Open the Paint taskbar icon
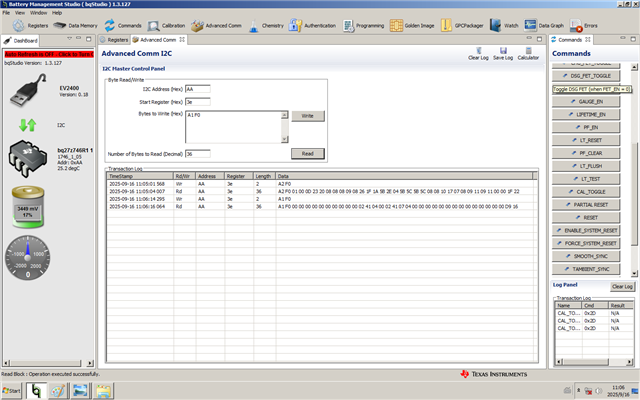640x400 pixels. [x=58, y=391]
